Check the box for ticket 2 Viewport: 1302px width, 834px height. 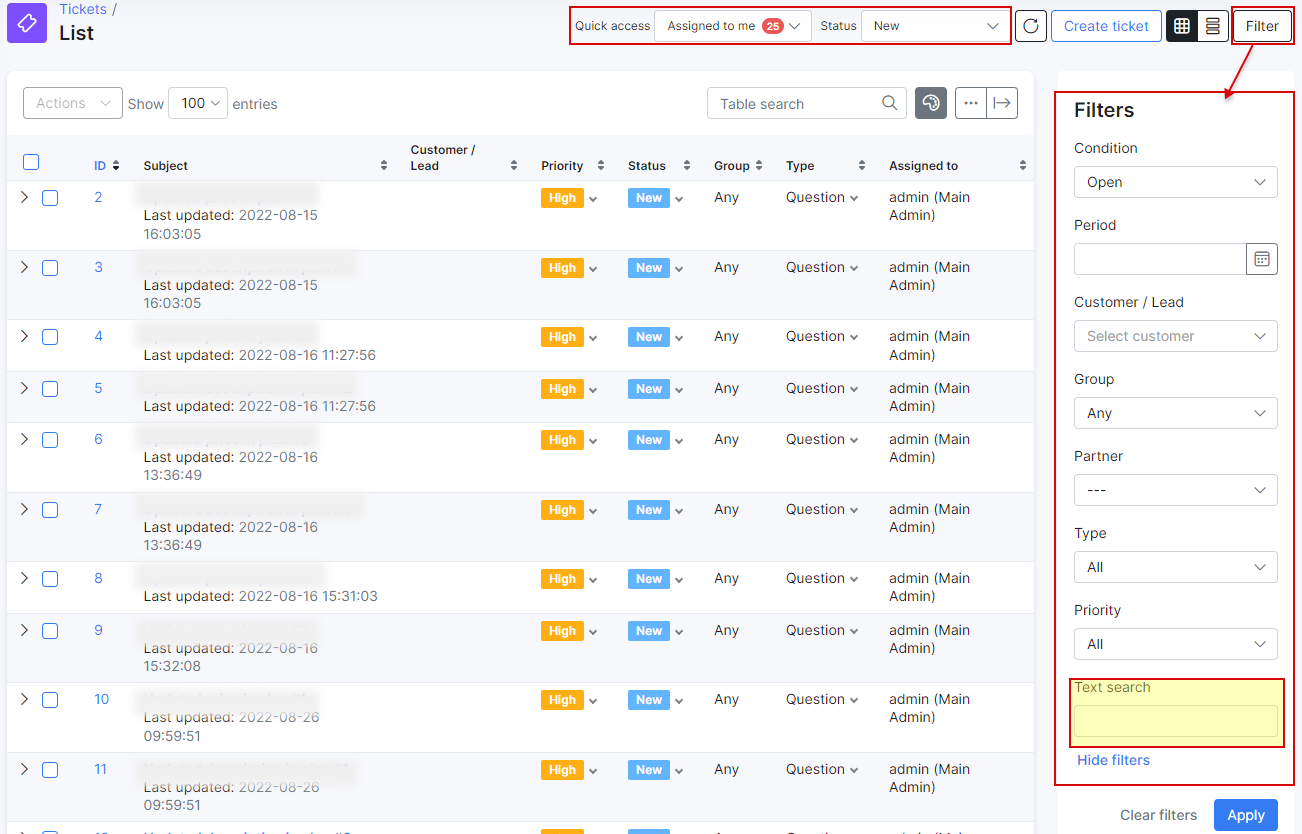[x=50, y=198]
